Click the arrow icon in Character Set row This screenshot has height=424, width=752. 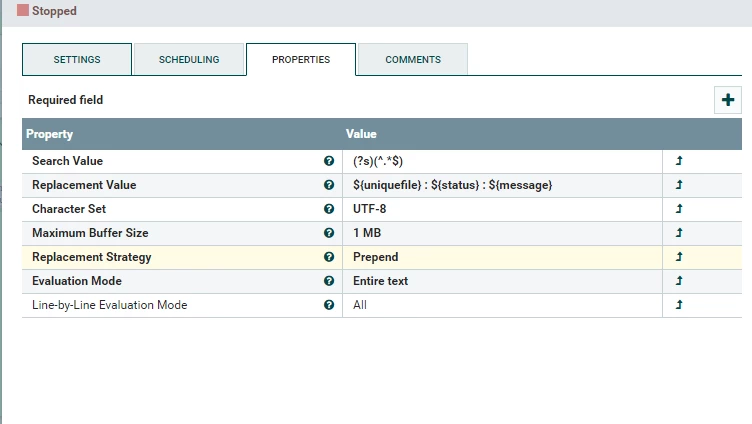[679, 209]
